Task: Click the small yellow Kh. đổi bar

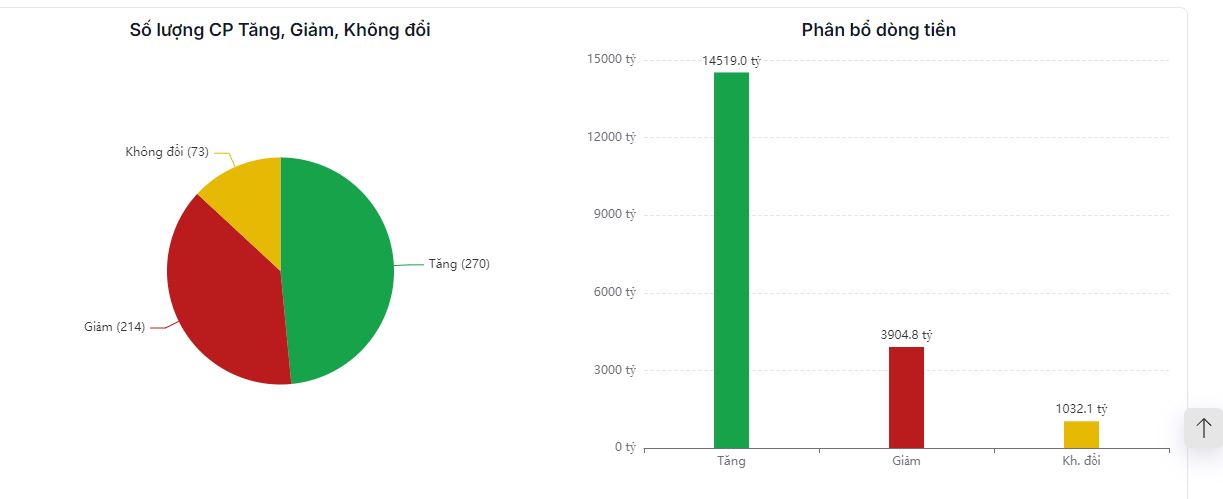Action: tap(1081, 435)
